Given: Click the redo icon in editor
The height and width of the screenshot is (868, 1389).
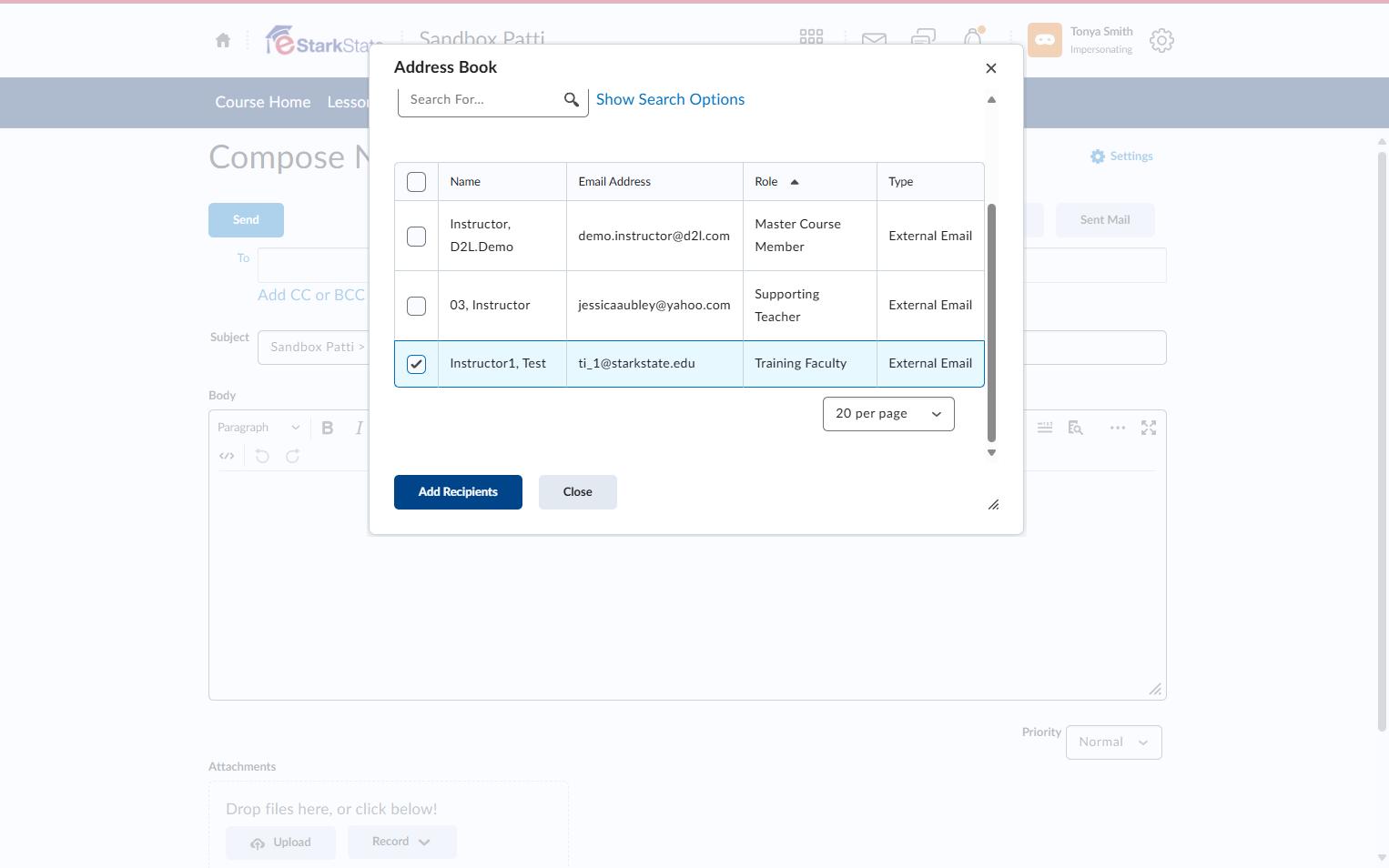Looking at the screenshot, I should pos(292,456).
